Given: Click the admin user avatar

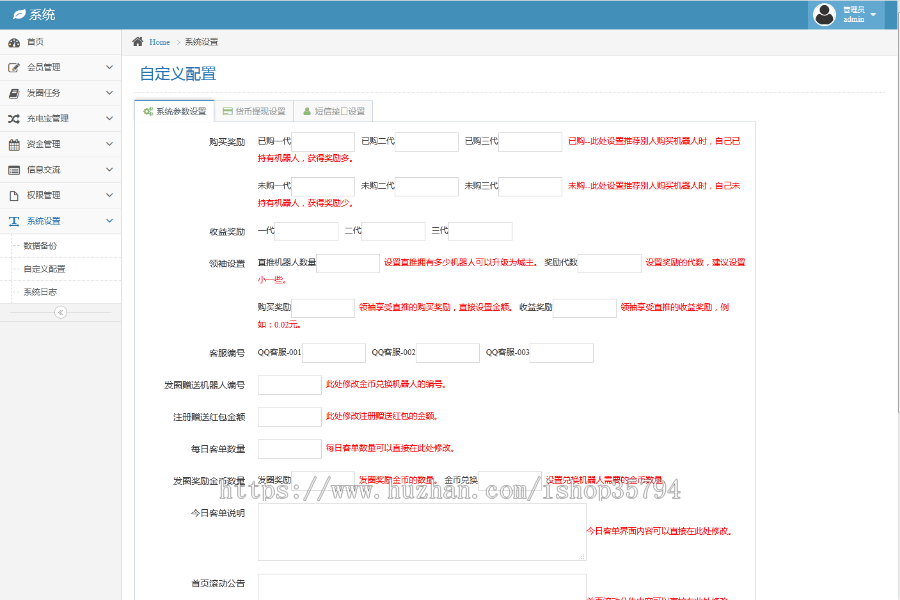Looking at the screenshot, I should coord(825,14).
